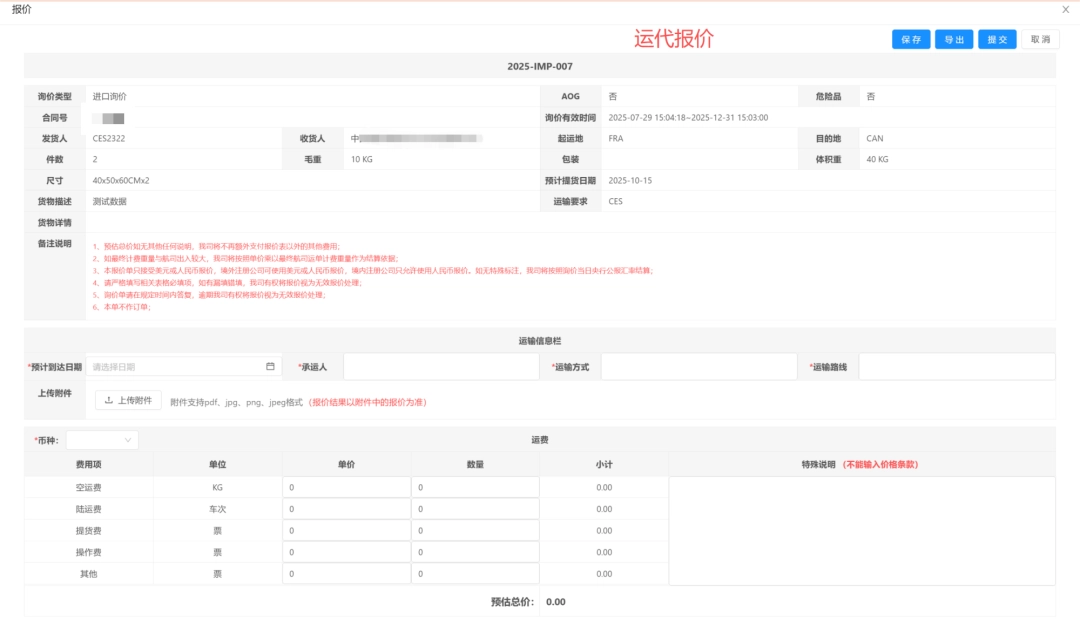
Task: Click the 提货费 quantity input
Action: (x=475, y=530)
